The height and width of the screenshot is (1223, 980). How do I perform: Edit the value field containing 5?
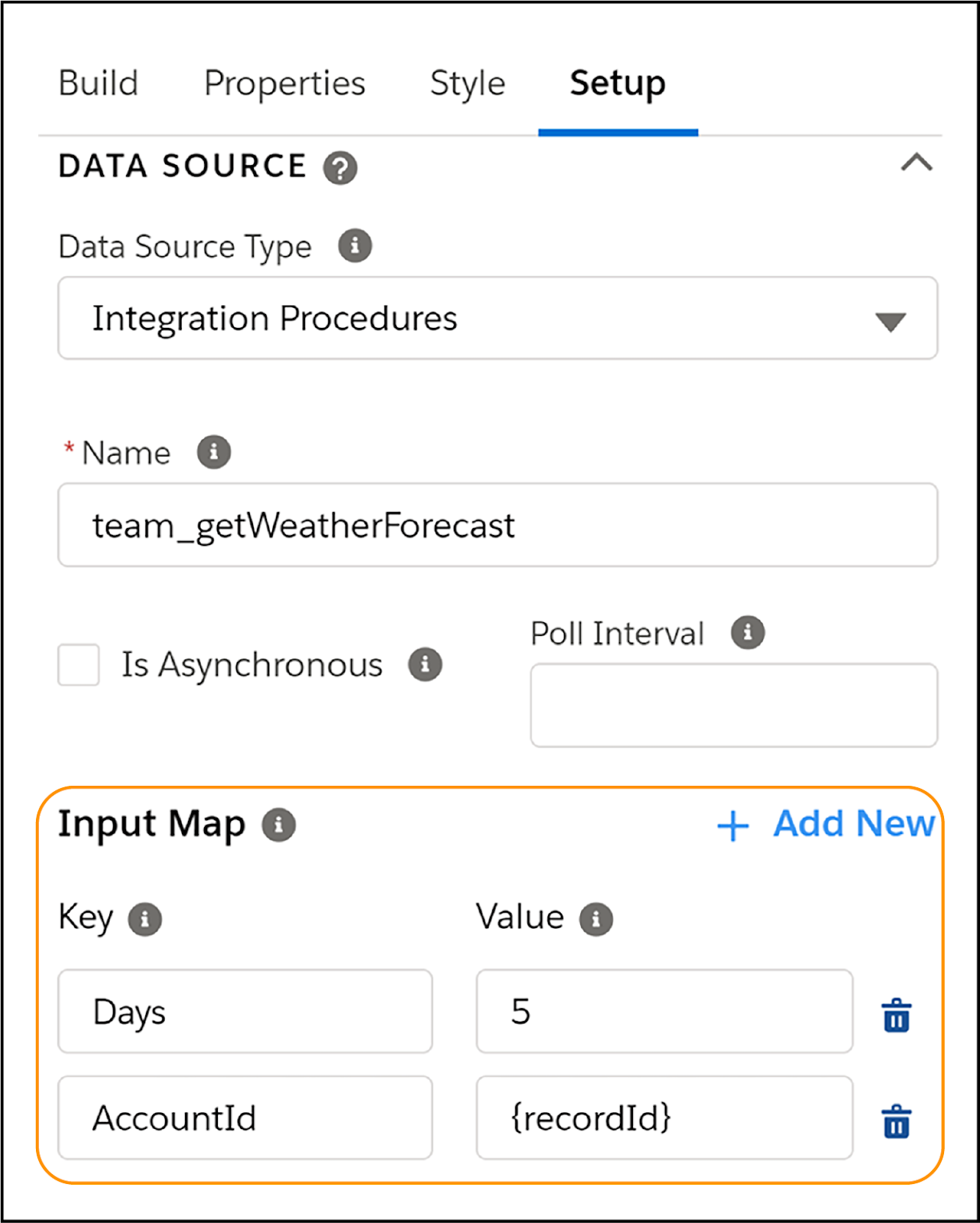point(664,1011)
